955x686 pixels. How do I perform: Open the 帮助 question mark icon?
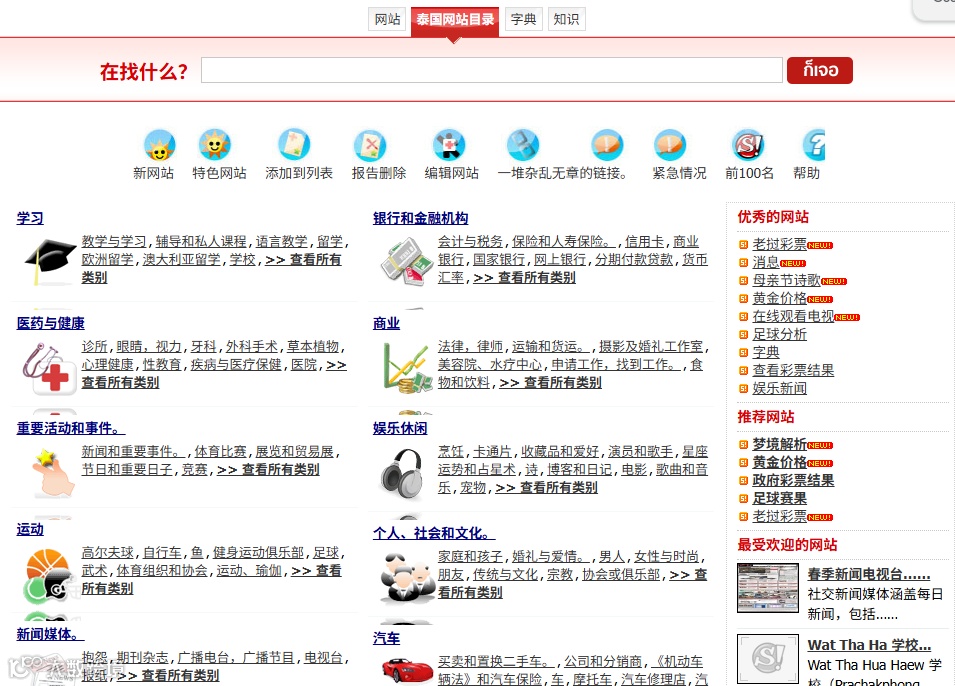[x=814, y=145]
